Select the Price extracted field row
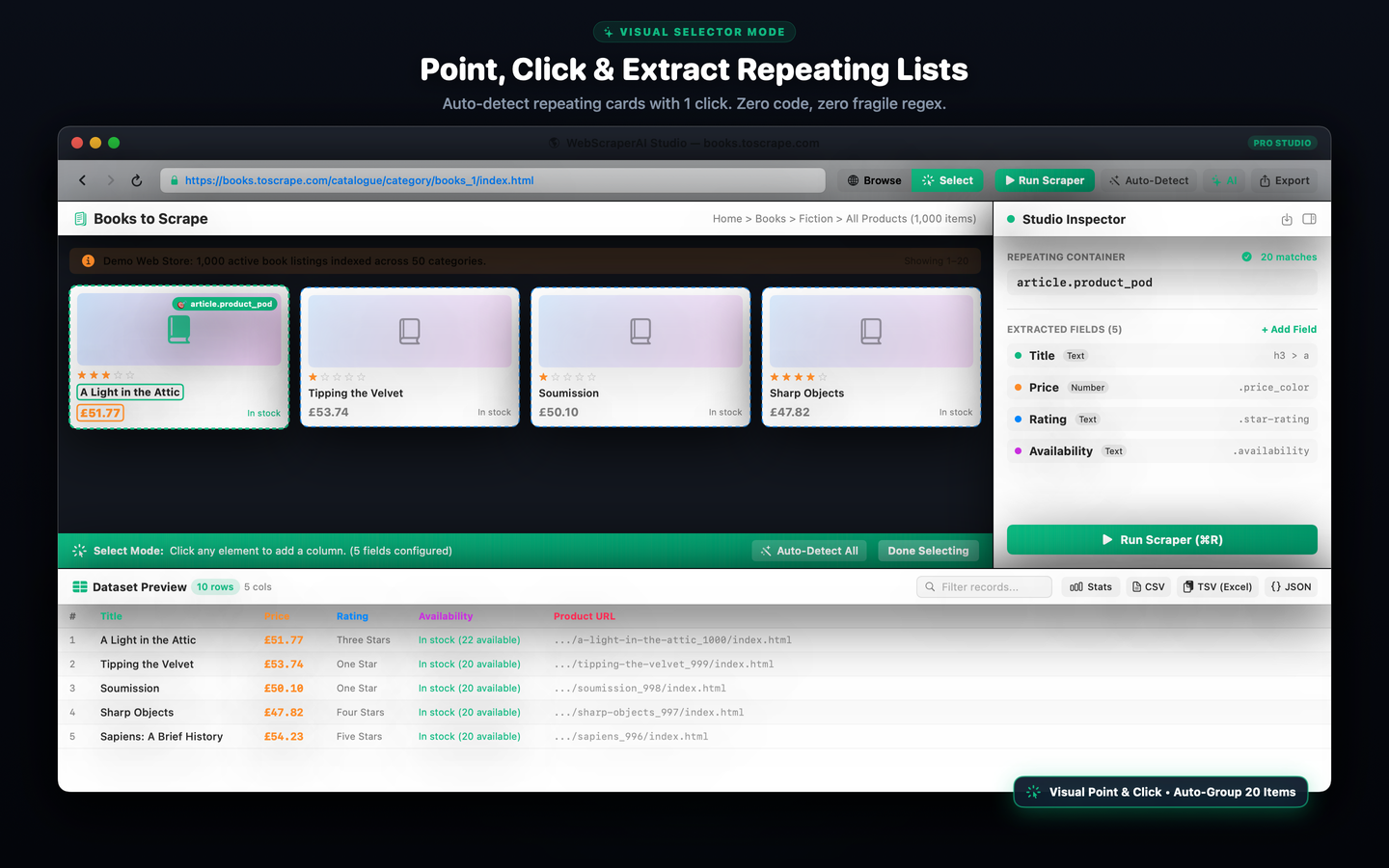The image size is (1389, 868). pos(1161,388)
